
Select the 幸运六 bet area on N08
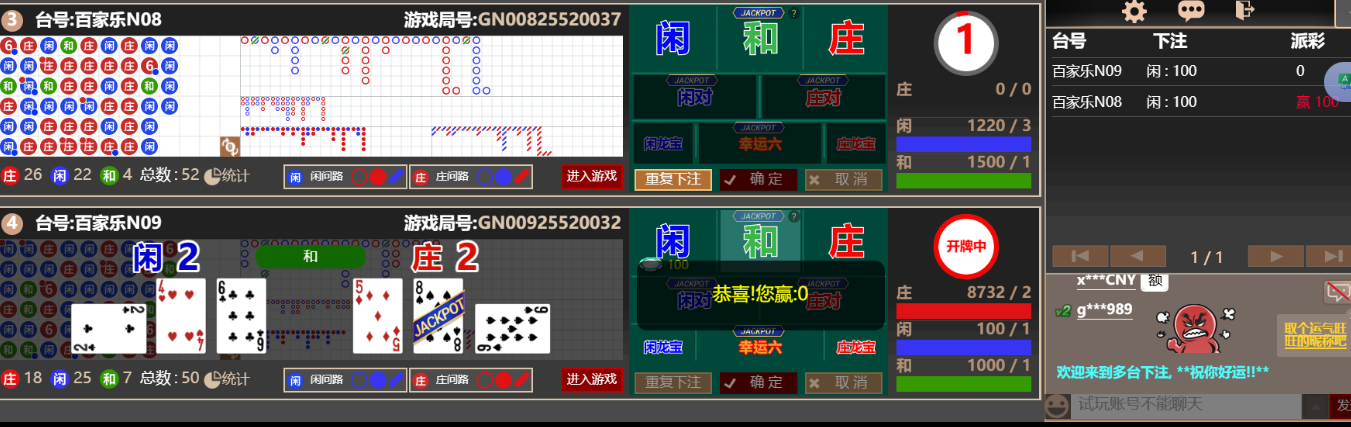[x=759, y=144]
